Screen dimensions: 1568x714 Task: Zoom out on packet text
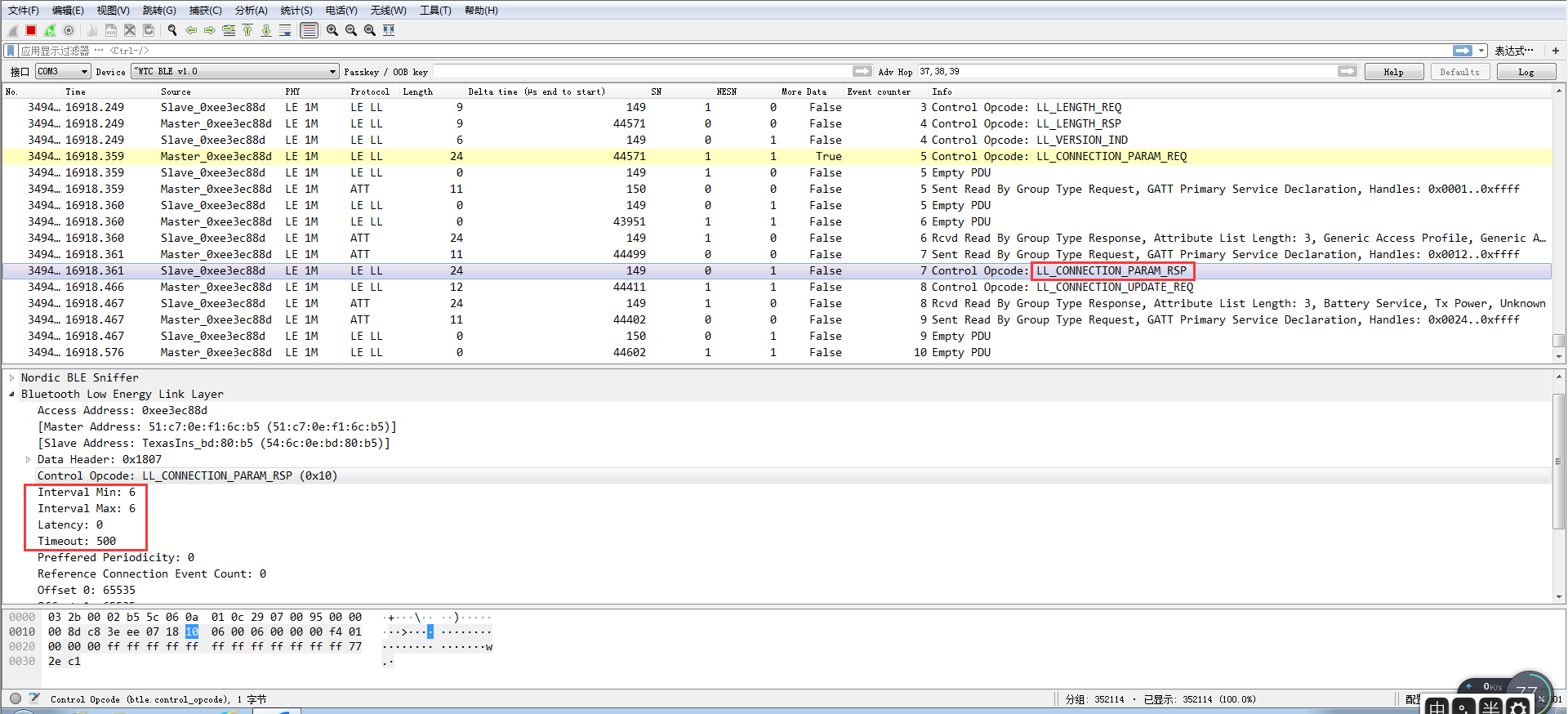pos(351,30)
